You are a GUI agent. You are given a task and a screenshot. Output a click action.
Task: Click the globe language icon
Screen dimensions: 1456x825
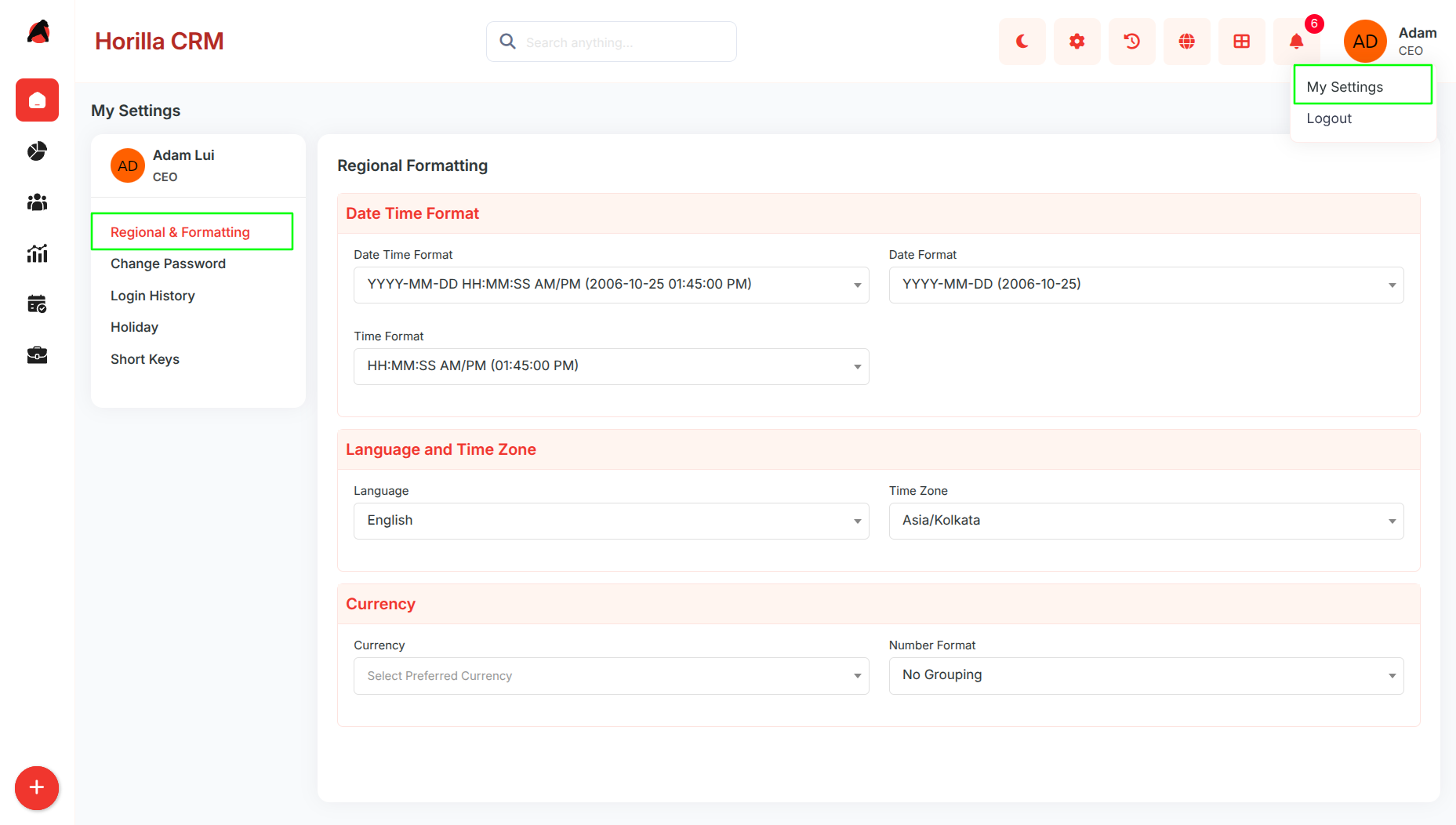point(1187,42)
